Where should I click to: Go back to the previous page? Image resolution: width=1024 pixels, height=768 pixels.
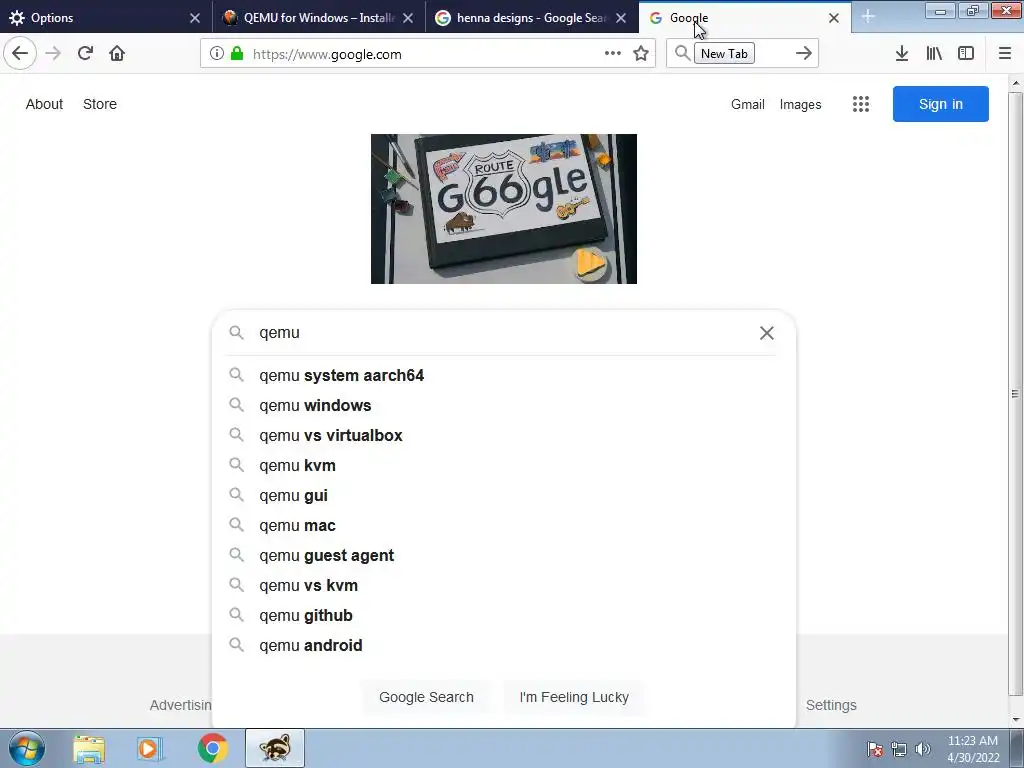tap(20, 54)
